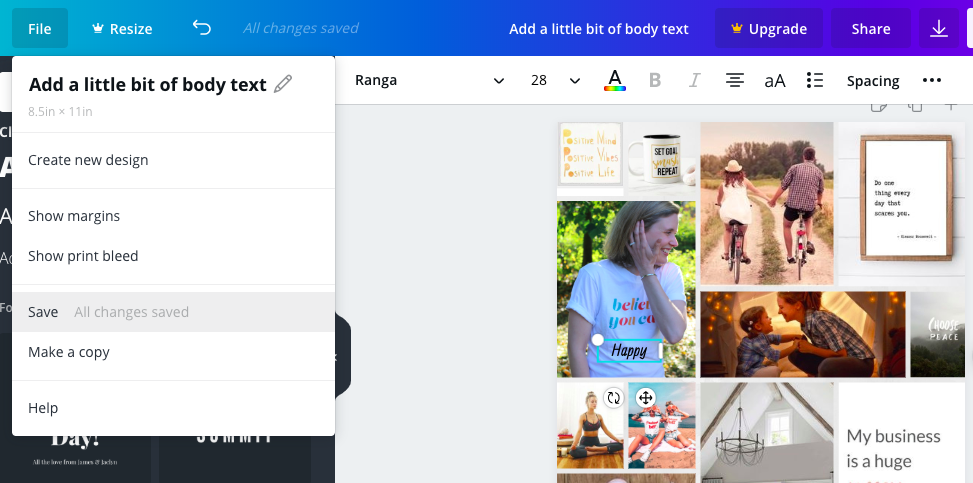Click the pencil icon to rename design
This screenshot has width=973, height=483.
click(x=283, y=84)
